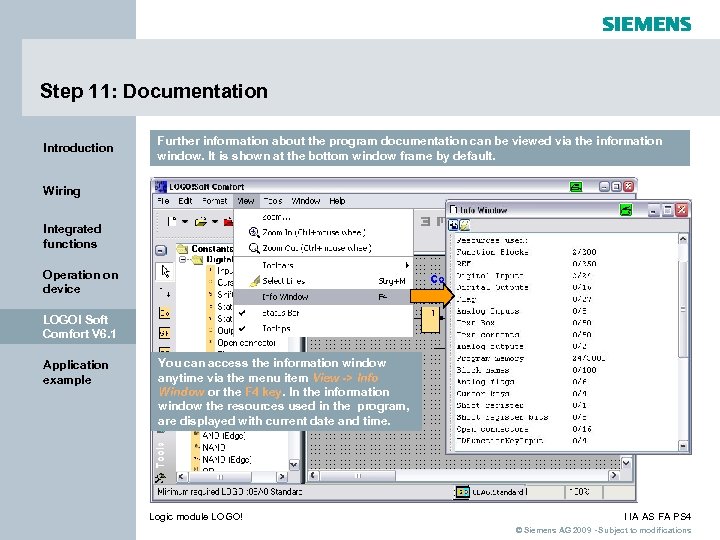Click Block names 0/100 row
The height and width of the screenshot is (540, 720).
pos(526,370)
